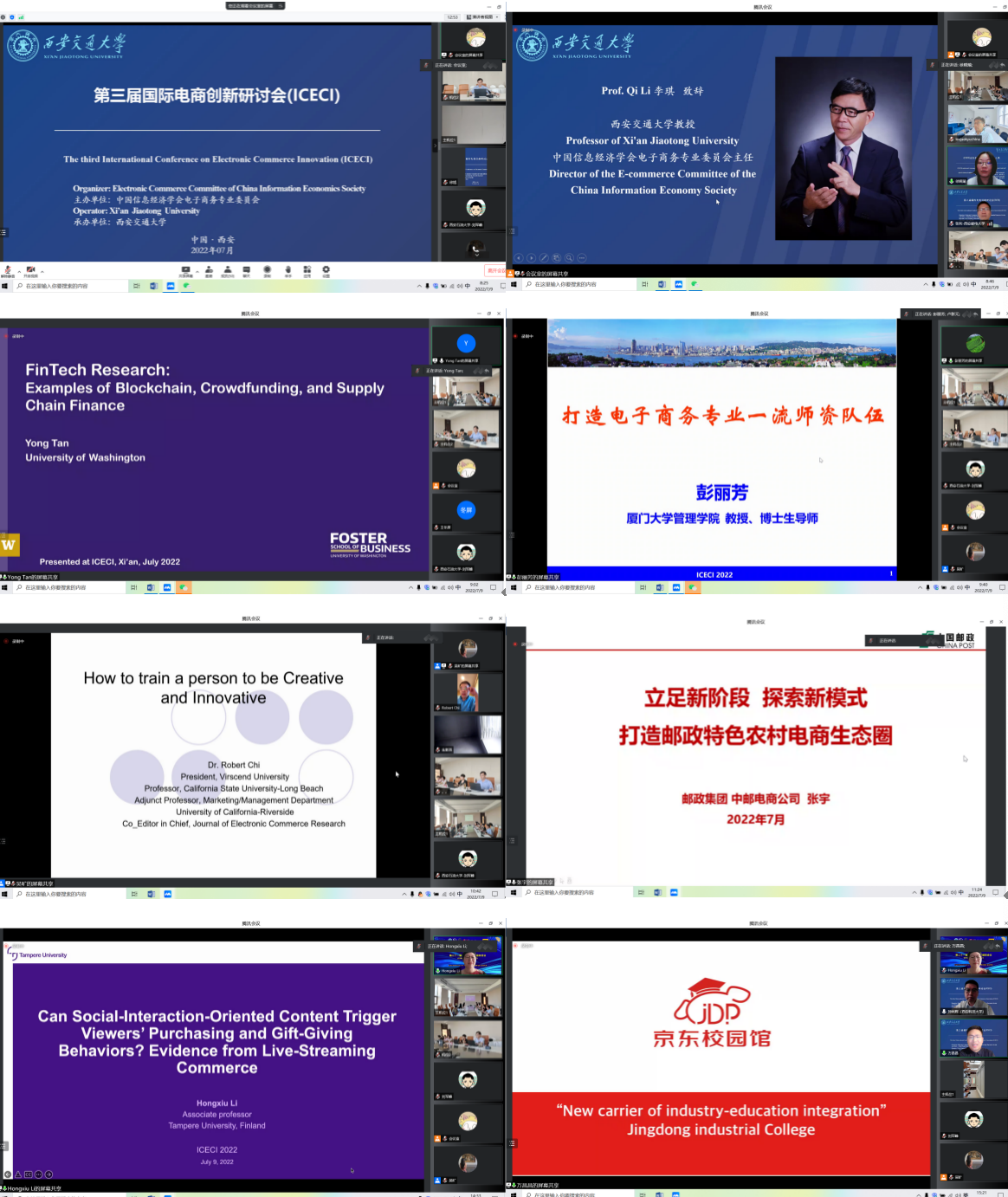The width and height of the screenshot is (1008, 1197).
Task: Turn on video in the meeting toolbar
Action: [30, 270]
